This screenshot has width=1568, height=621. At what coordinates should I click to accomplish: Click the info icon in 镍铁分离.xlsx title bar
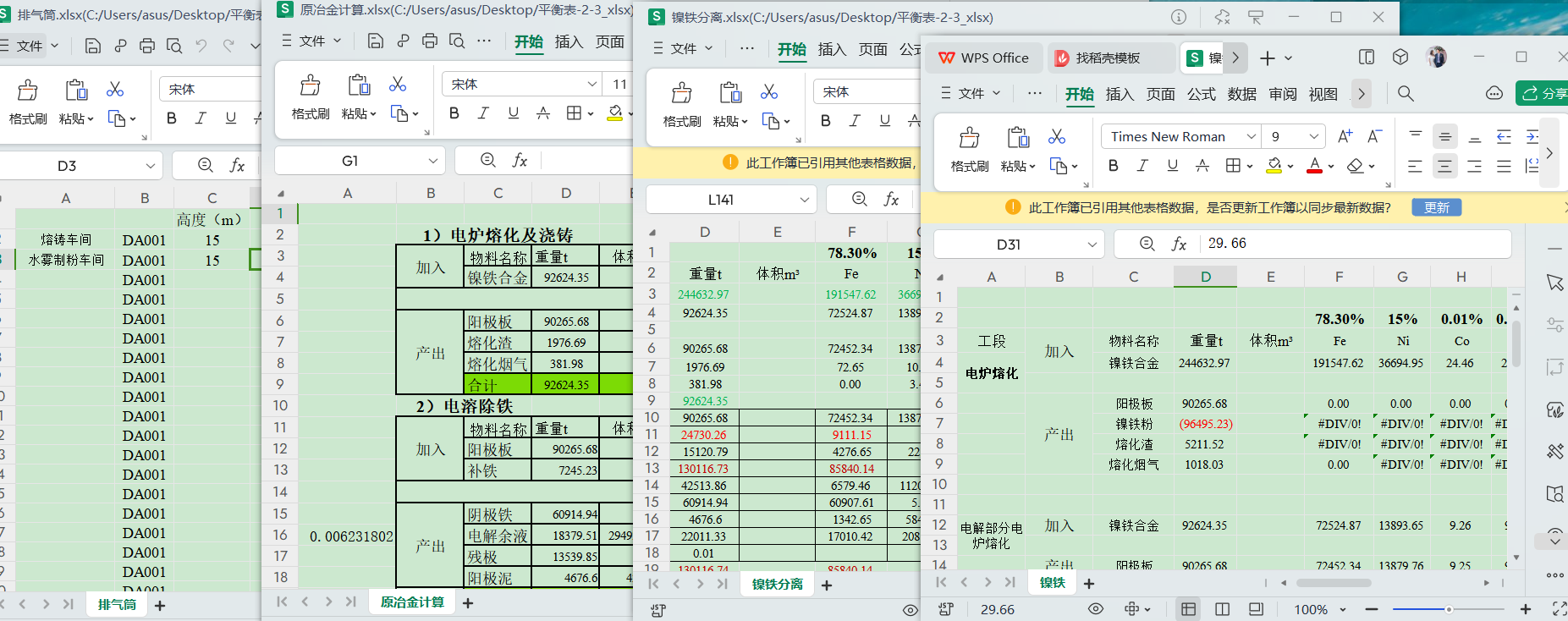1179,17
